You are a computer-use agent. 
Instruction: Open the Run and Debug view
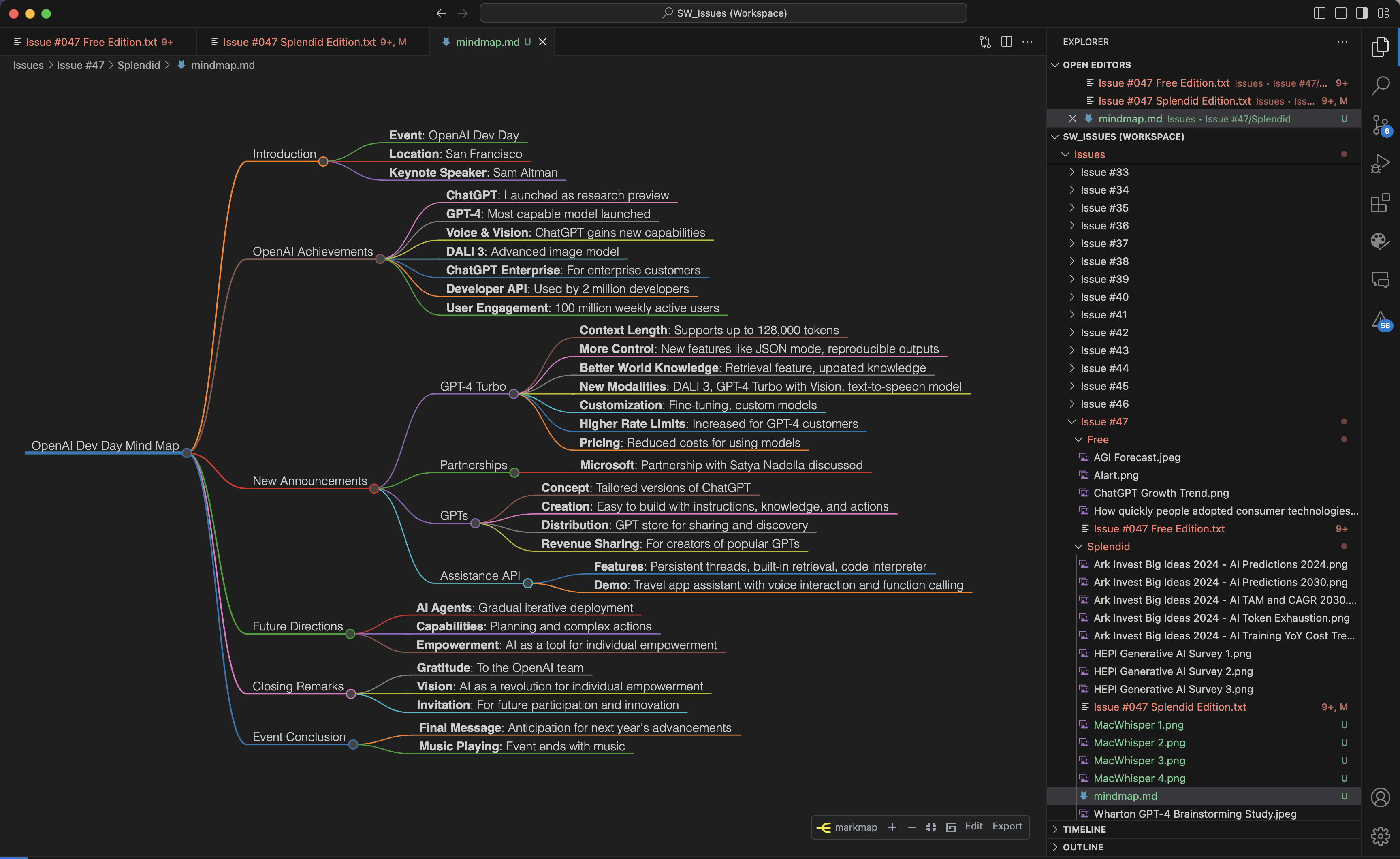[x=1380, y=163]
